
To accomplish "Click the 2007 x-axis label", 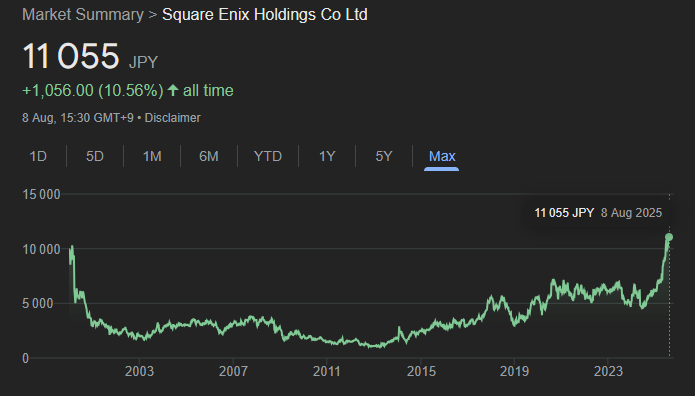I will (x=233, y=371).
